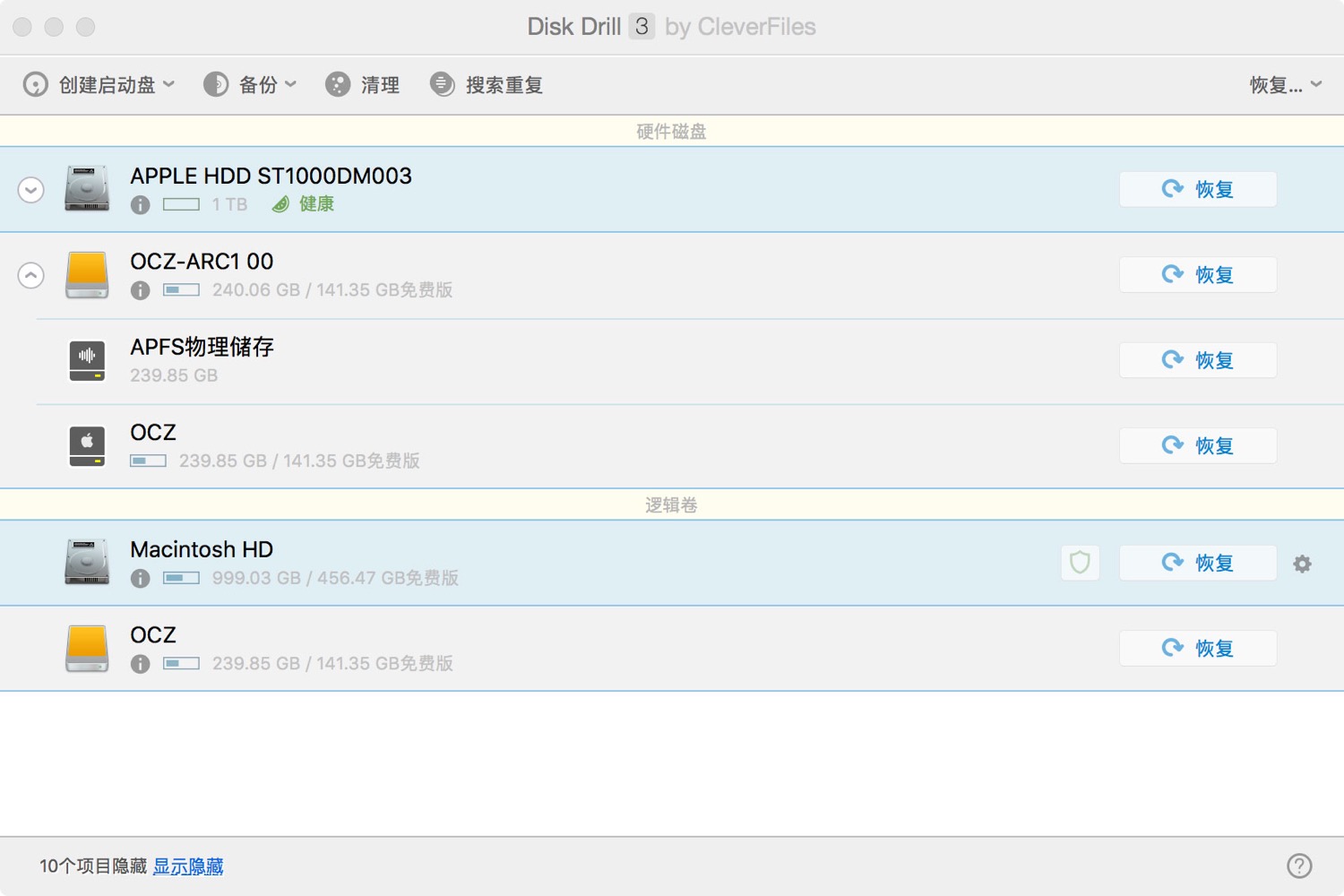Click the info icon for APPLE HDD ST1000DM003
This screenshot has height=896, width=1344.
coord(140,205)
